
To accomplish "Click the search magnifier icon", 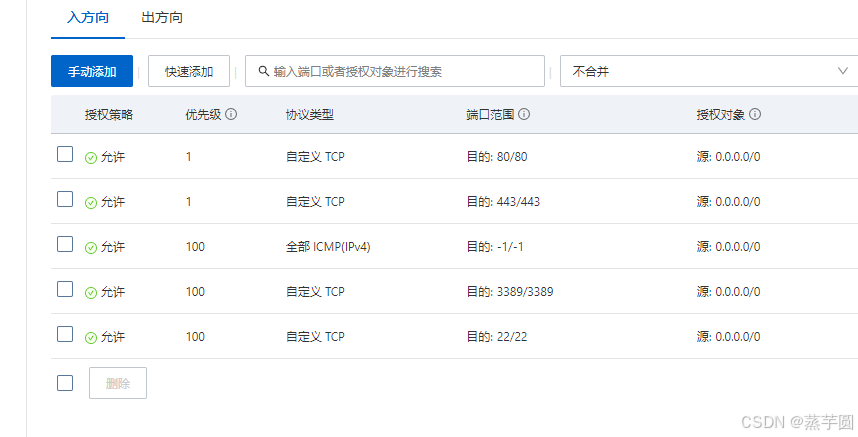I will (264, 71).
